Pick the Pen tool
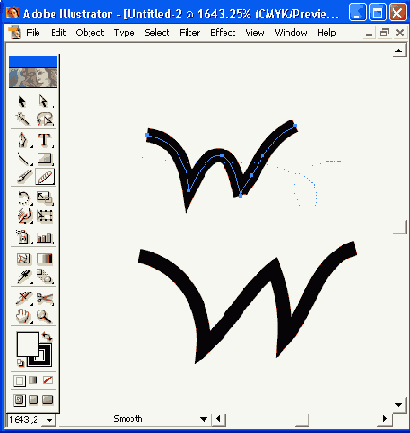The image size is (410, 433). tap(23, 140)
